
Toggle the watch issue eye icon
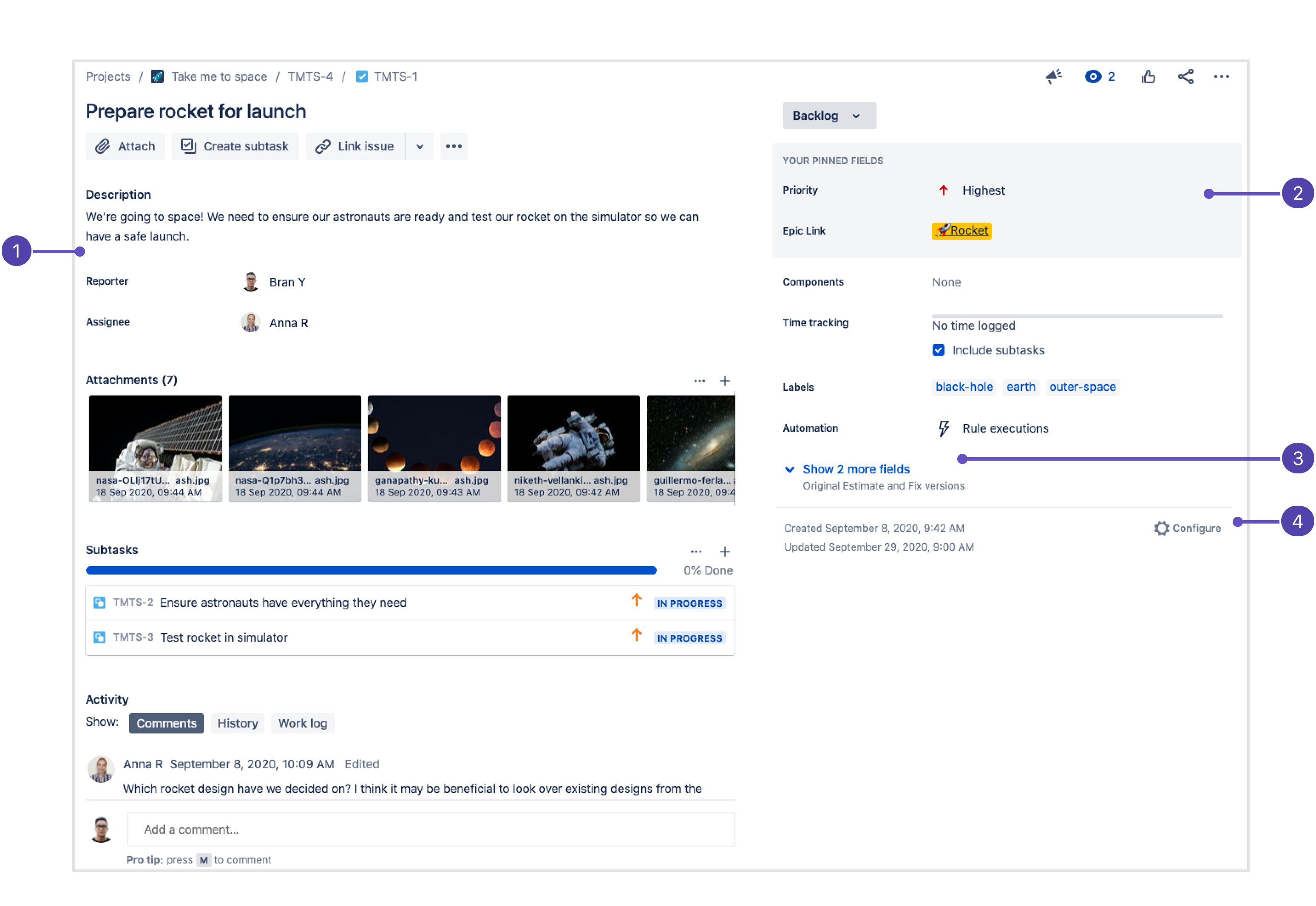[1092, 76]
